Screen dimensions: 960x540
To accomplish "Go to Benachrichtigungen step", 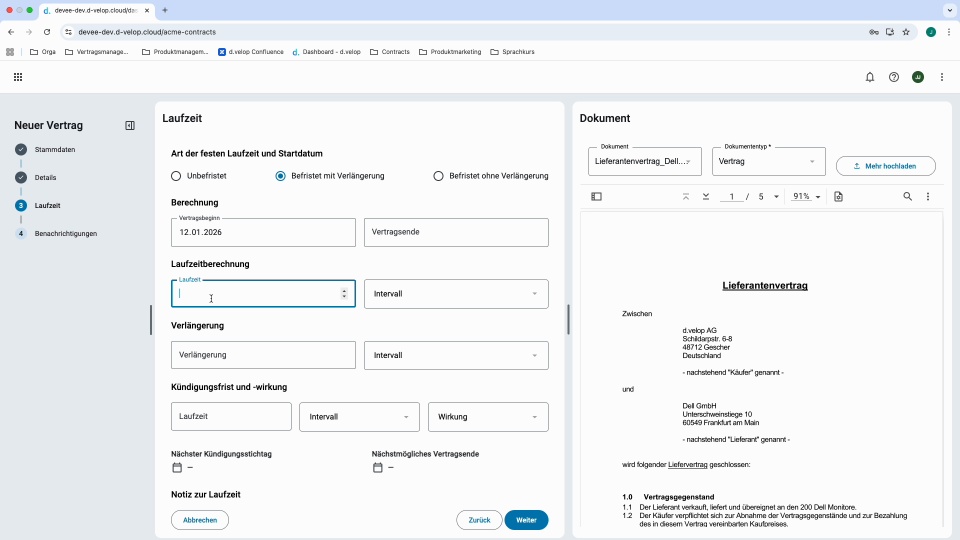I will pyautogui.click(x=66, y=234).
